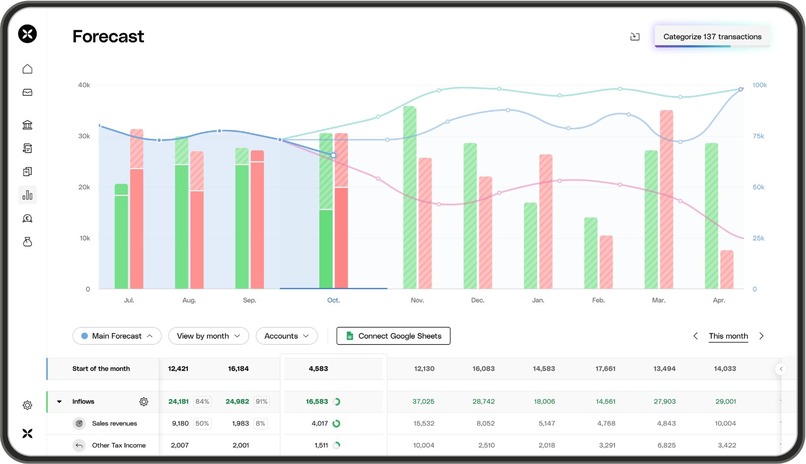Click the red bar for Mar.
Screen dimensions: 806x464
click(x=667, y=199)
